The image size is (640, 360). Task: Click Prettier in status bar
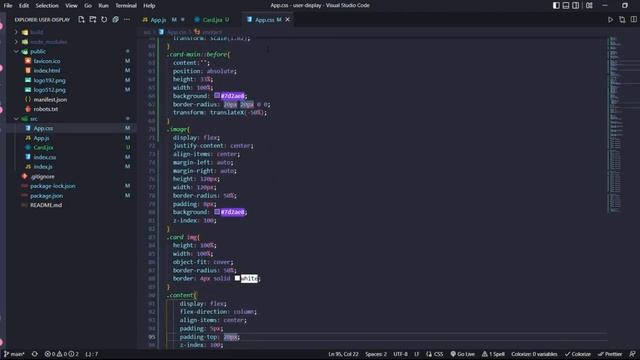click(x=610, y=354)
